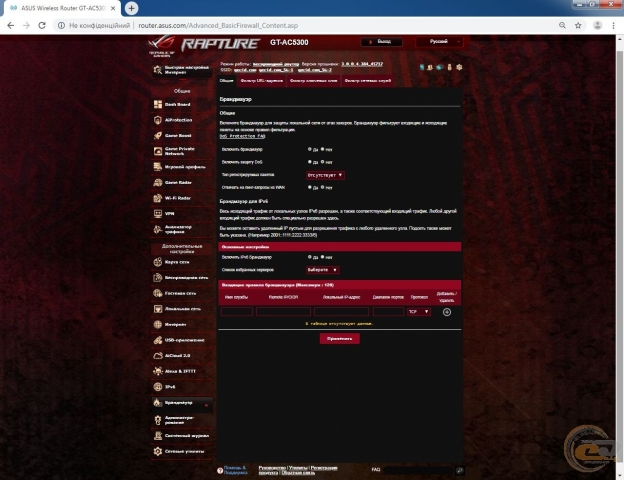The height and width of the screenshot is (480, 624).
Task: Open Wi-Fi Radar in the sidebar
Action: (181, 198)
